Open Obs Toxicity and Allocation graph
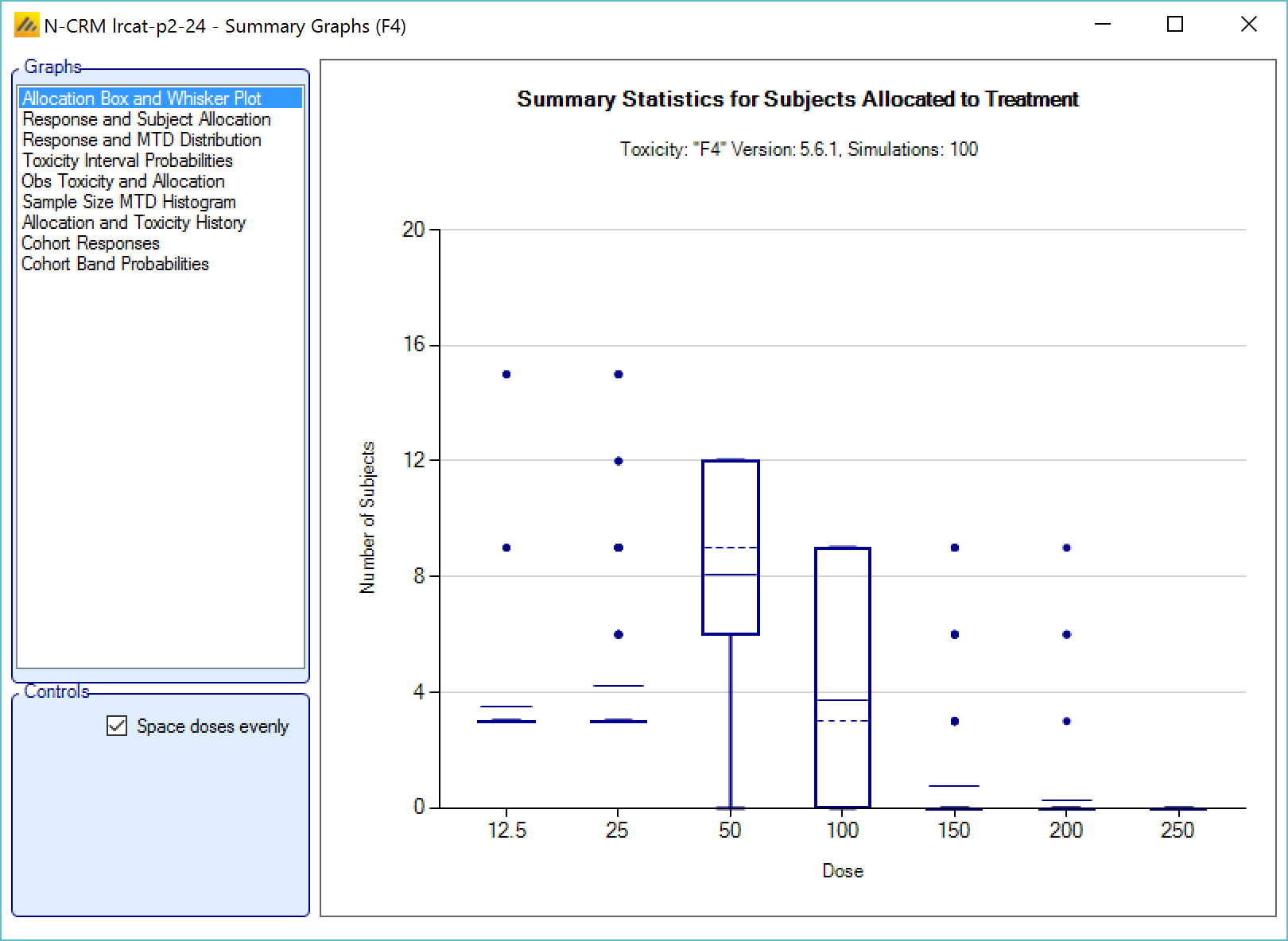The height and width of the screenshot is (941, 1288). 123,181
